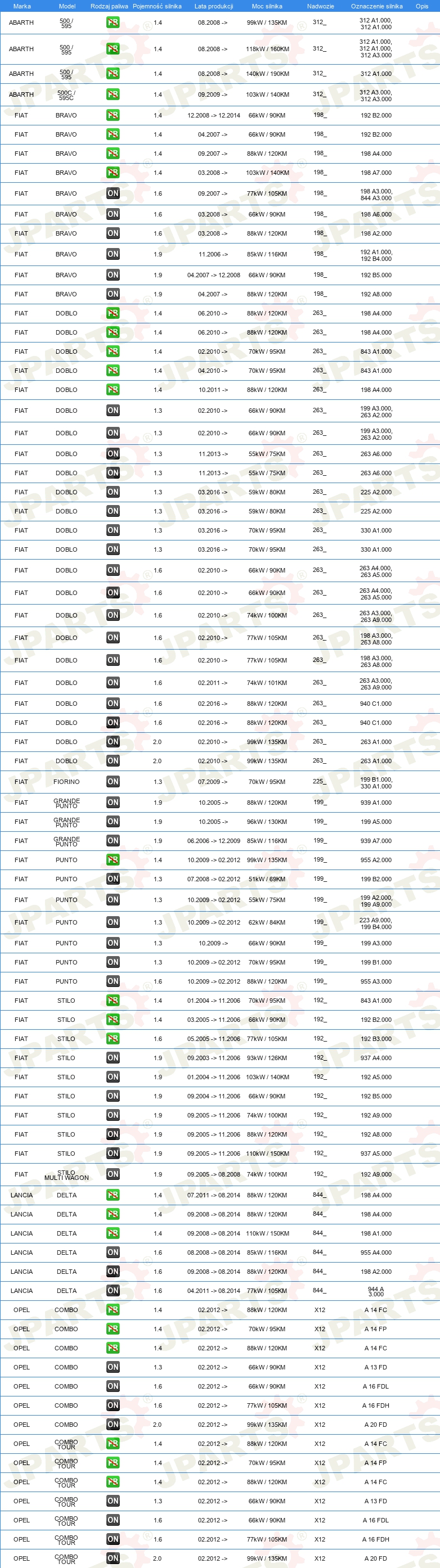Click the Marka column header
This screenshot has width=440, height=1568.
(x=22, y=6)
